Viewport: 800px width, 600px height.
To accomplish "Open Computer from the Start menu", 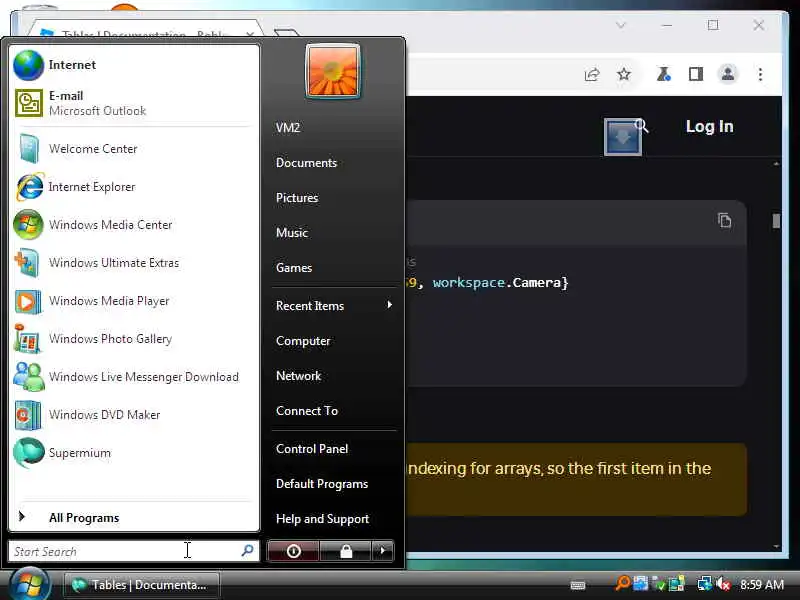I will tap(303, 341).
